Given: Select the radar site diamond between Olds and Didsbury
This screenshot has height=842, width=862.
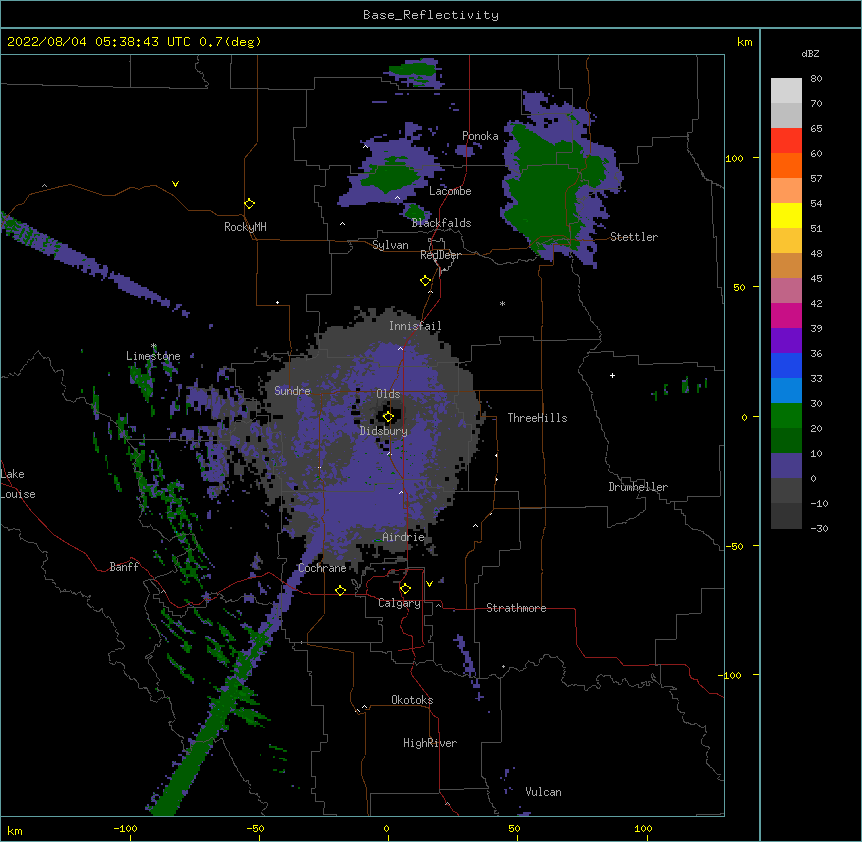Looking at the screenshot, I should pyautogui.click(x=389, y=417).
